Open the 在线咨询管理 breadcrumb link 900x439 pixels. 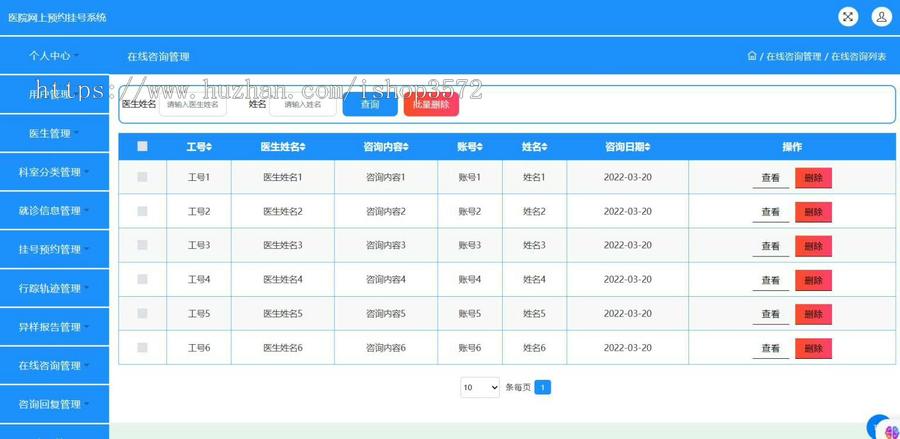point(794,56)
